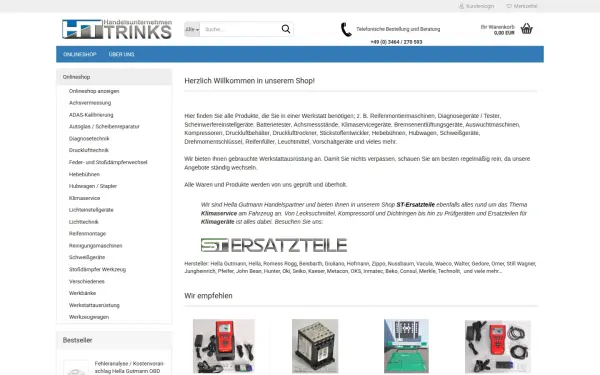Viewport: 600px width, 375px height.
Task: Open the shopping basket icon
Action: [x=527, y=29]
